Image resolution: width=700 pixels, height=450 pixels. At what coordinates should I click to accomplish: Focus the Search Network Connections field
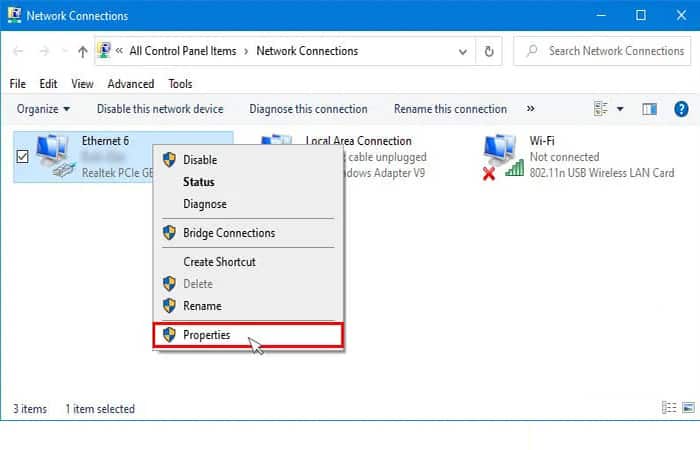(x=602, y=51)
